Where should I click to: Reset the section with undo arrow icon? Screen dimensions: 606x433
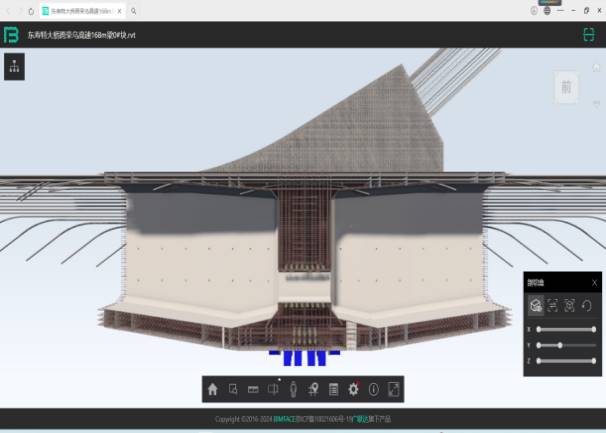[588, 306]
